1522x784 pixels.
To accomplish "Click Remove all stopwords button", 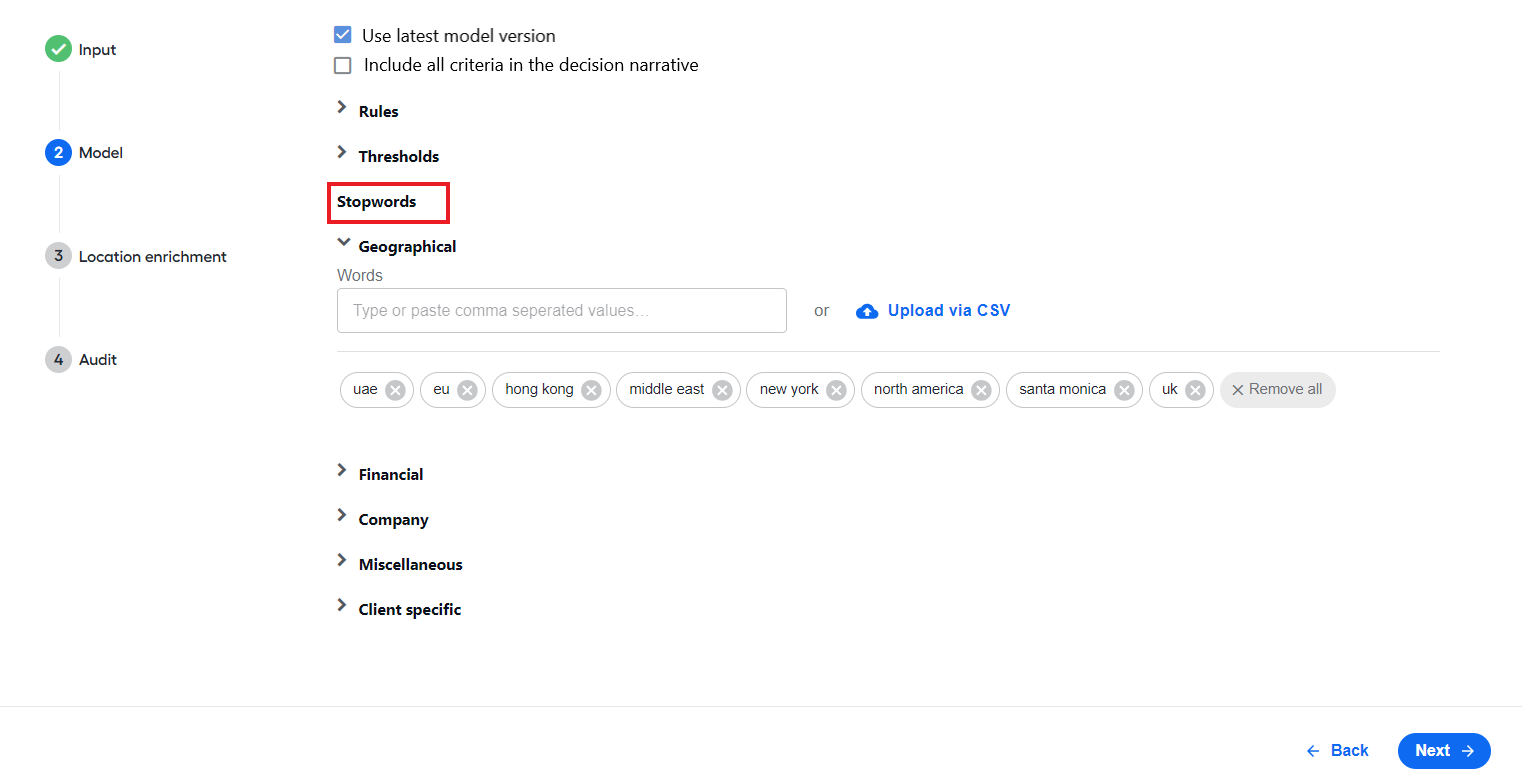I will (x=1277, y=390).
